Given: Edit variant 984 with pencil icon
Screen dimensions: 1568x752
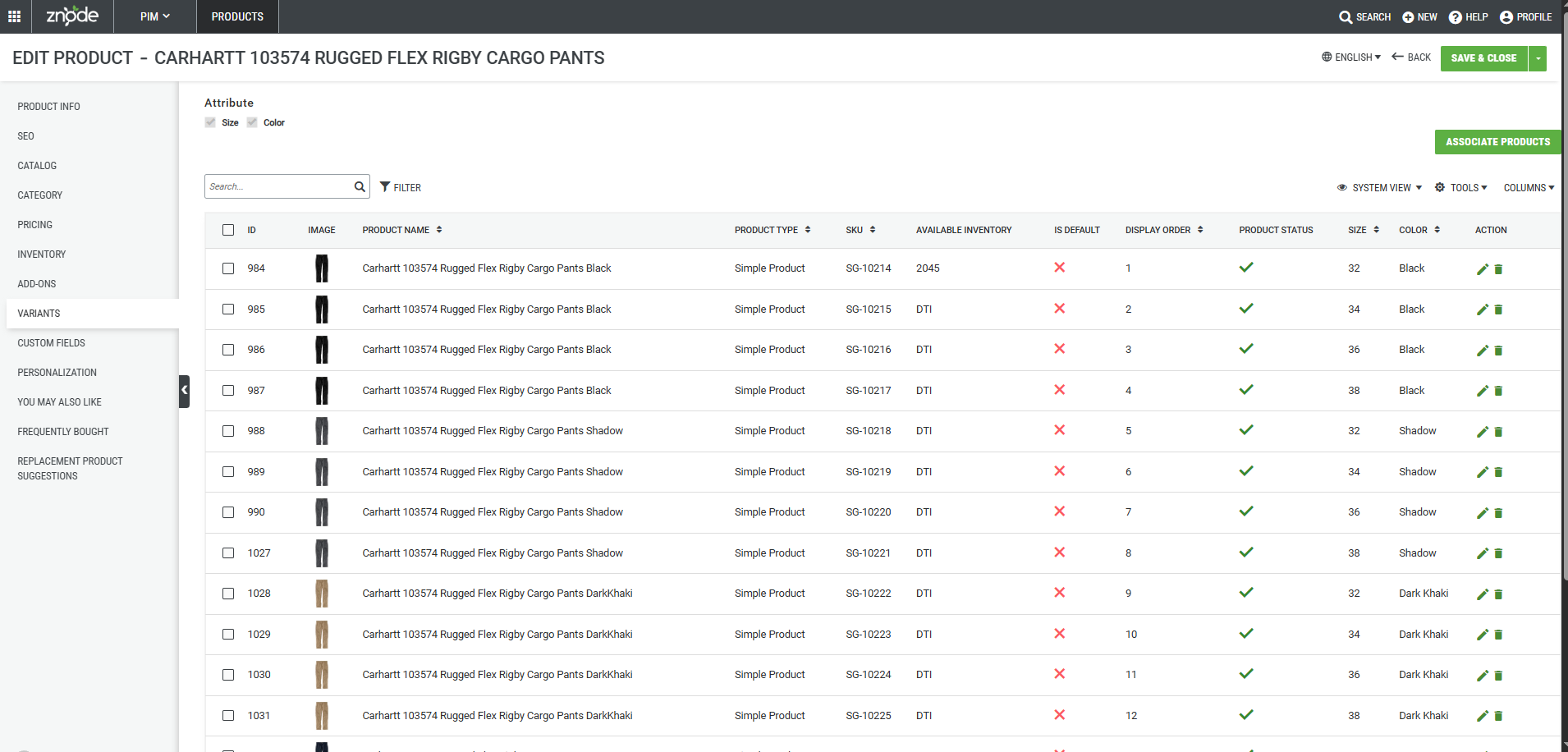Looking at the screenshot, I should coord(1483,269).
